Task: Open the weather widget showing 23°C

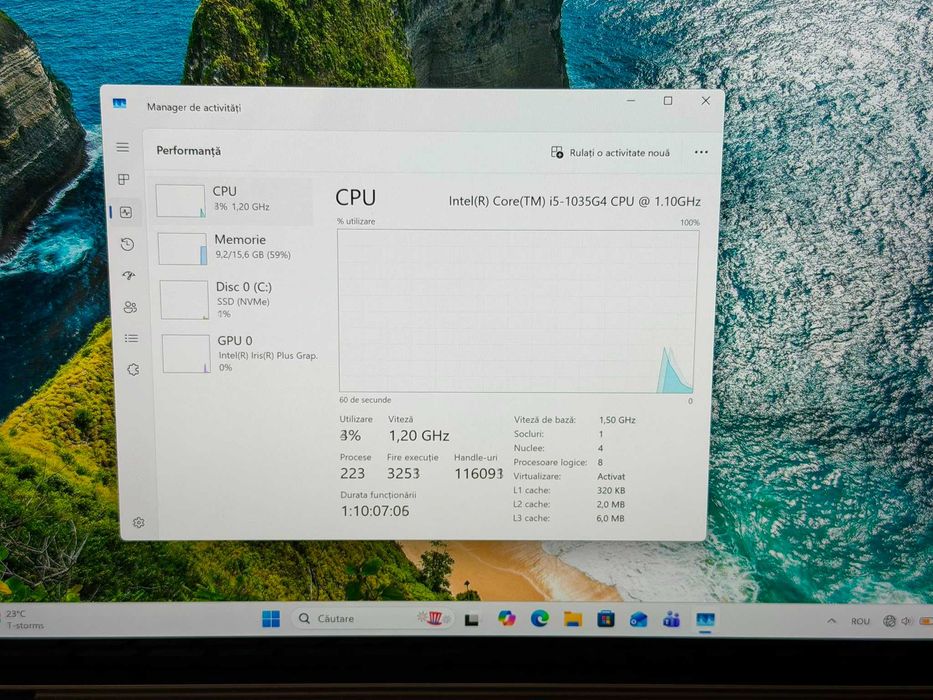Action: pyautogui.click(x=24, y=619)
